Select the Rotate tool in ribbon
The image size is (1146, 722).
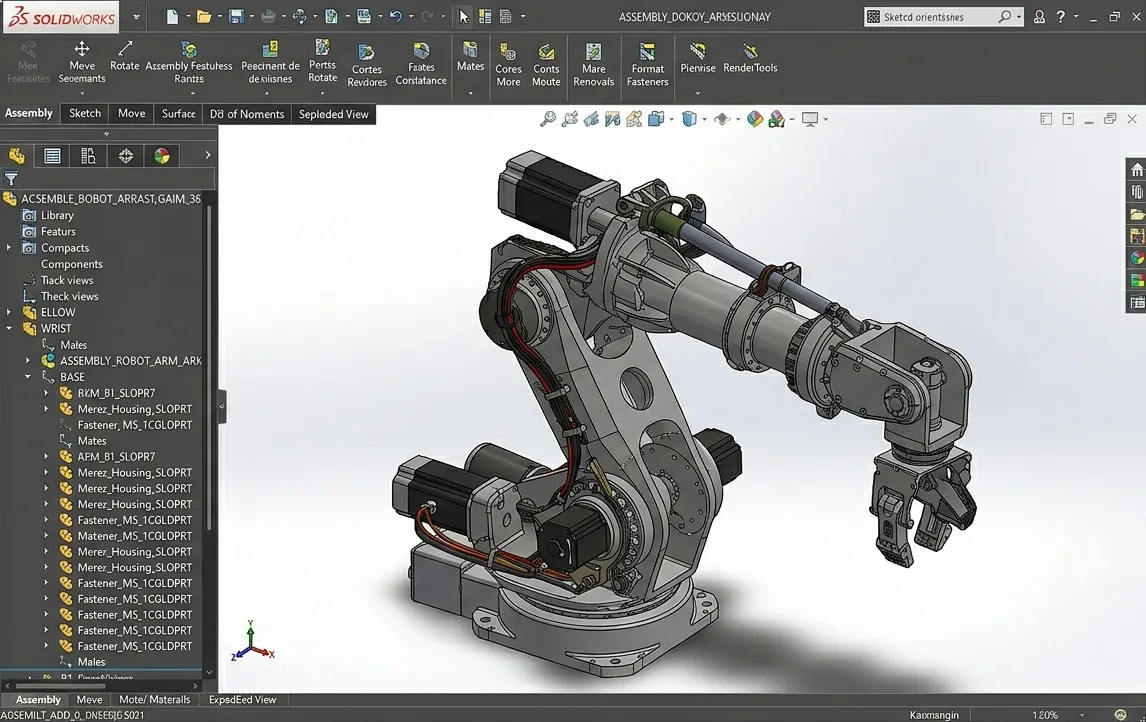tap(124, 56)
